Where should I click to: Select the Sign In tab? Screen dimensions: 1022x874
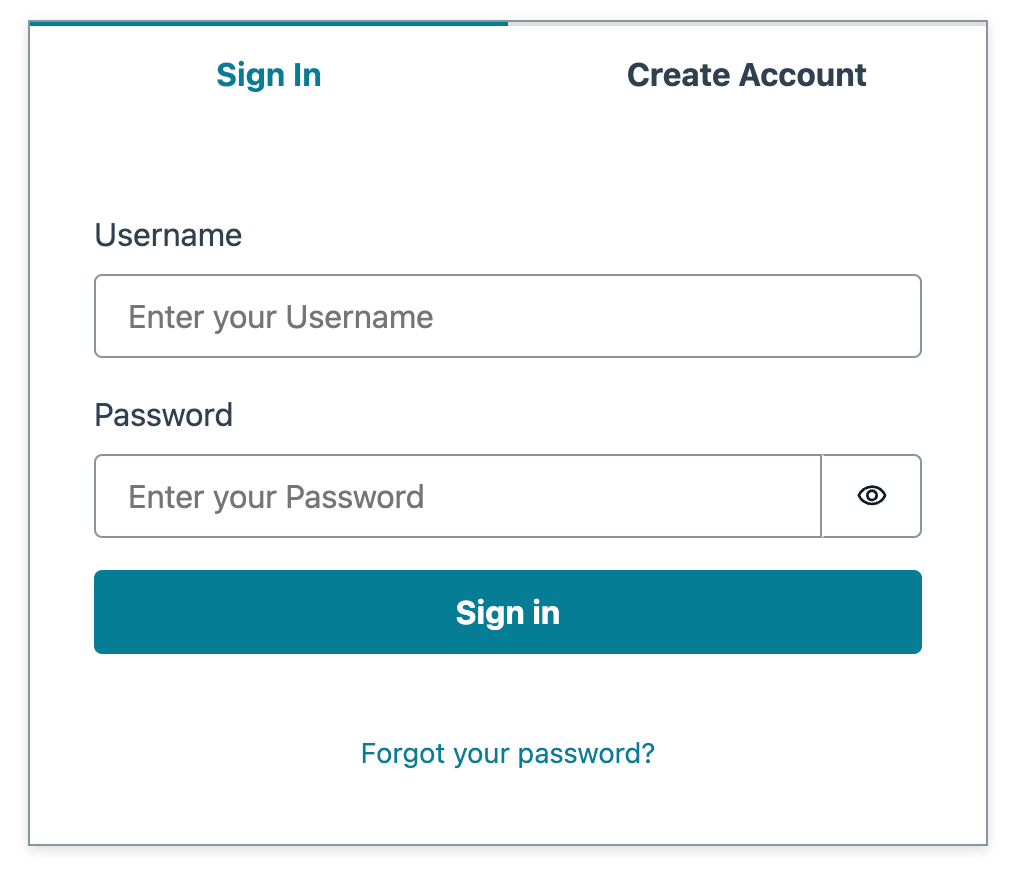pos(269,75)
